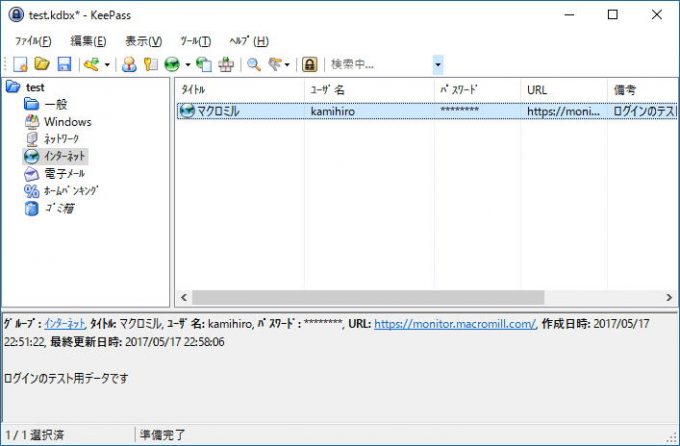Image resolution: width=680 pixels, height=446 pixels.
Task: Save the database with the floppy icon
Action: (x=64, y=64)
